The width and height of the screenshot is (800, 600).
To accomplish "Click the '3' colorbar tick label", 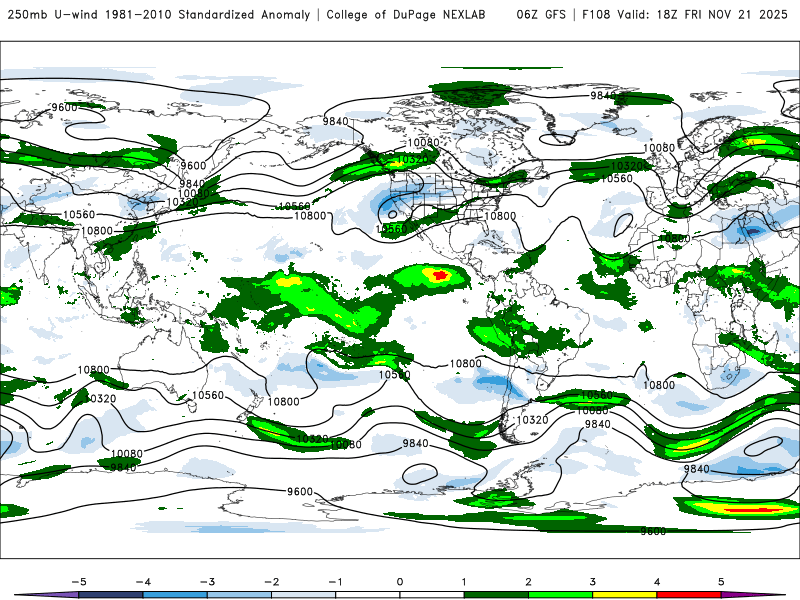I will tap(592, 582).
